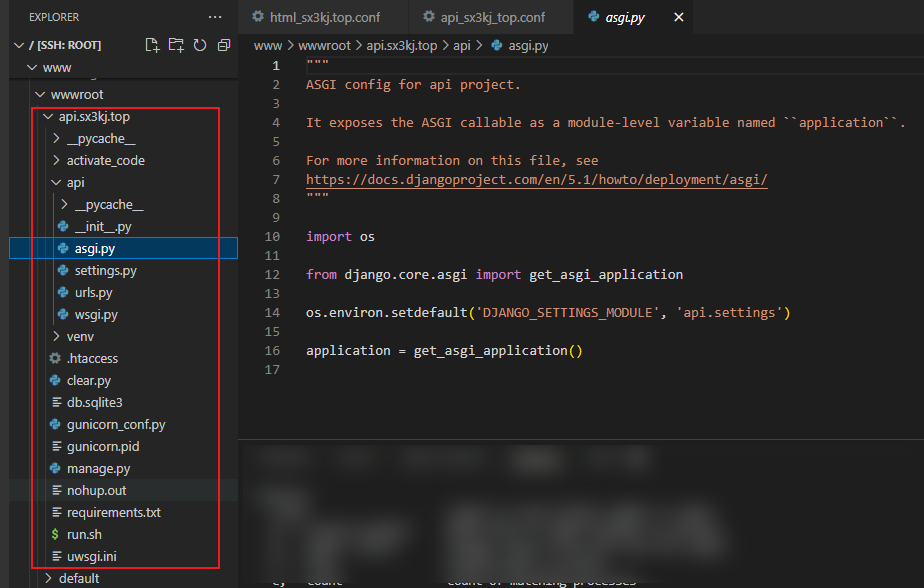Click the Python icon beside manage.py
The width and height of the screenshot is (924, 588).
pos(56,468)
